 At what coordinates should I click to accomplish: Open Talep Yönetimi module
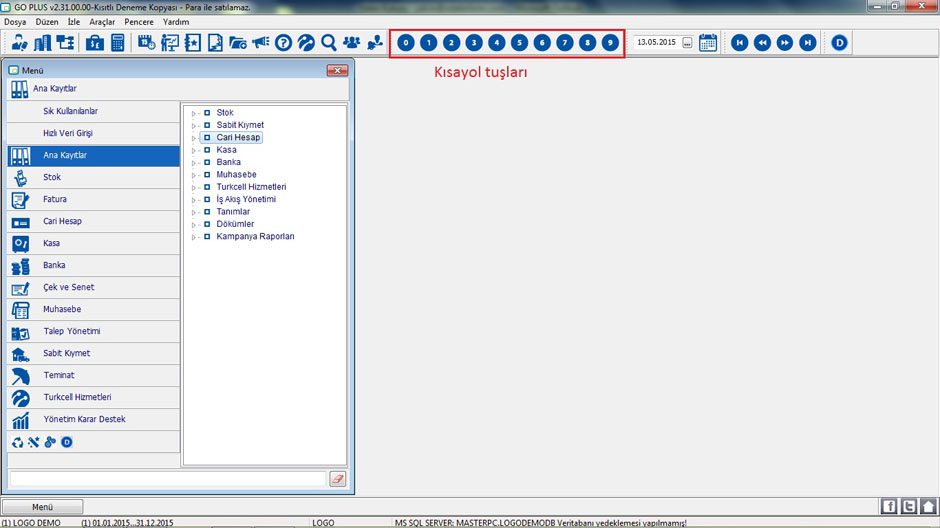click(x=94, y=331)
